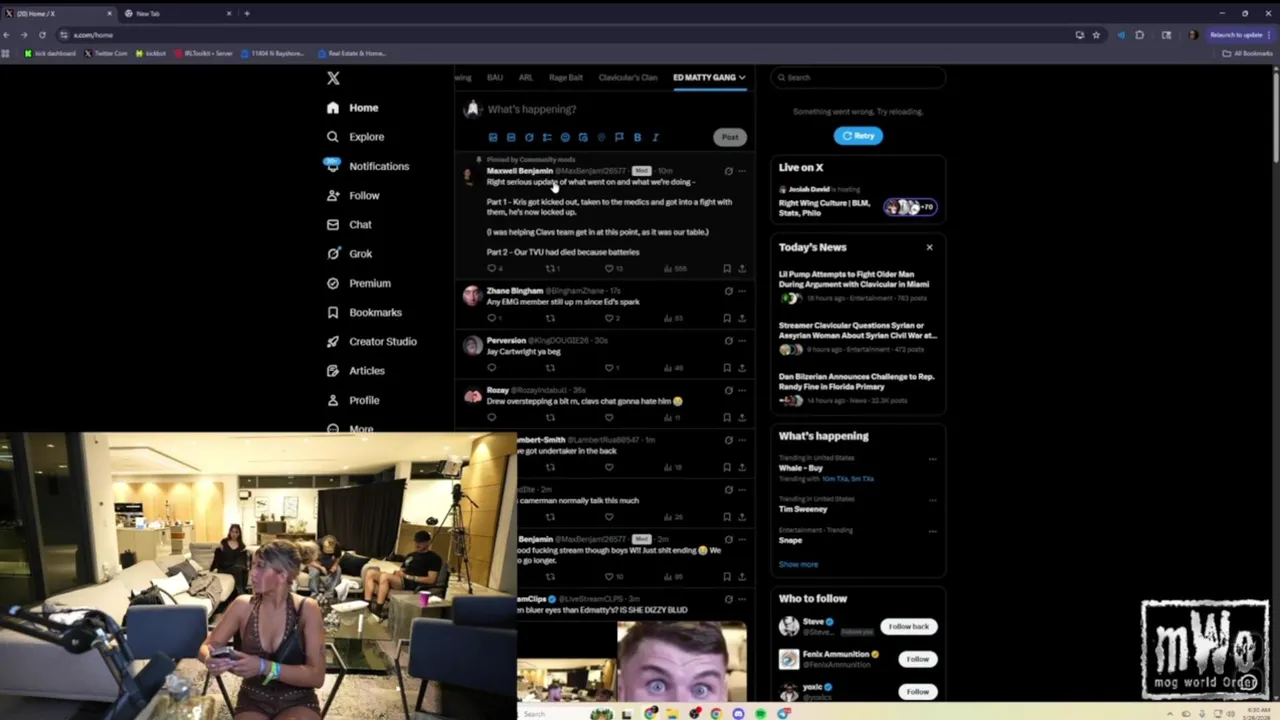Switch to the BAU timeline tab
This screenshot has height=720, width=1280.
(x=495, y=77)
